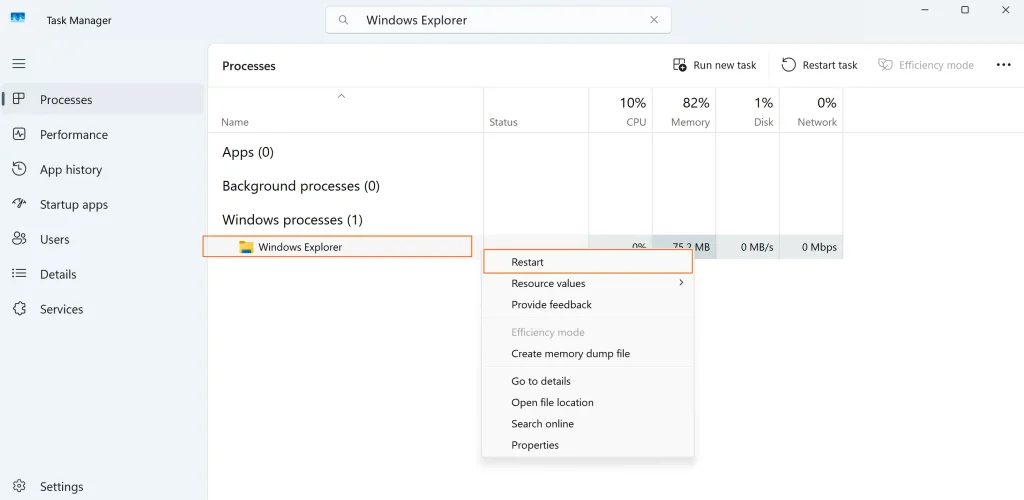This screenshot has height=500, width=1024.
Task: Click the sort arrow above Name column
Action: (x=341, y=96)
